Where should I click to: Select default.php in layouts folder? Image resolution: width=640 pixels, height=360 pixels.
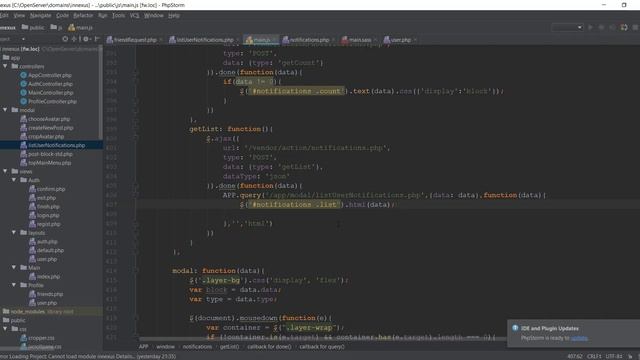click(46, 250)
